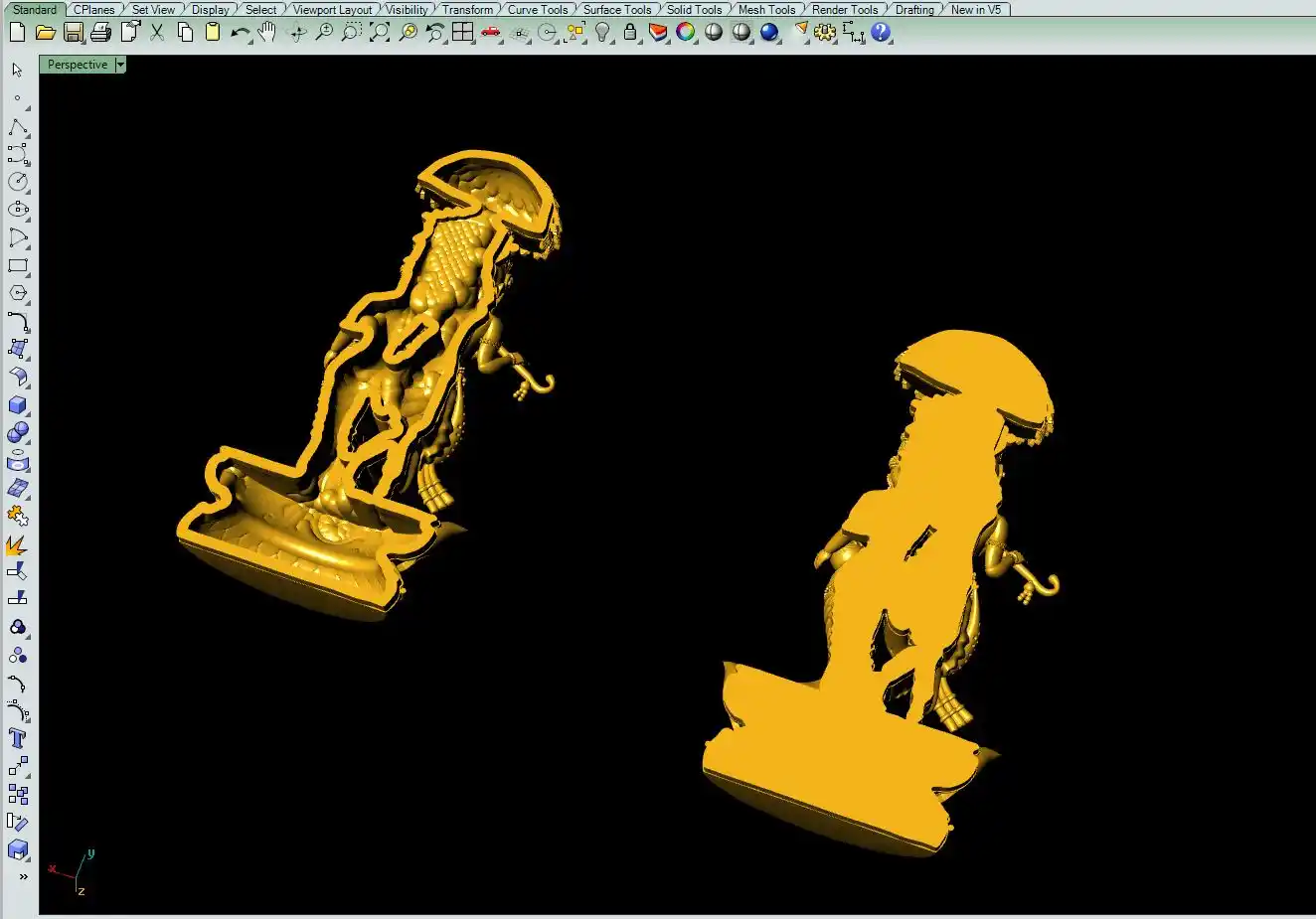Image resolution: width=1316 pixels, height=919 pixels.
Task: Pick the Rectangle tool
Action: pyautogui.click(x=18, y=265)
